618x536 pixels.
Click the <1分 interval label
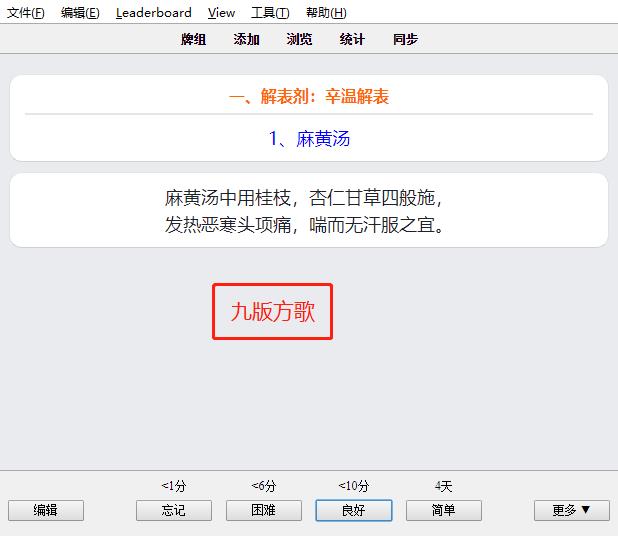[174, 486]
